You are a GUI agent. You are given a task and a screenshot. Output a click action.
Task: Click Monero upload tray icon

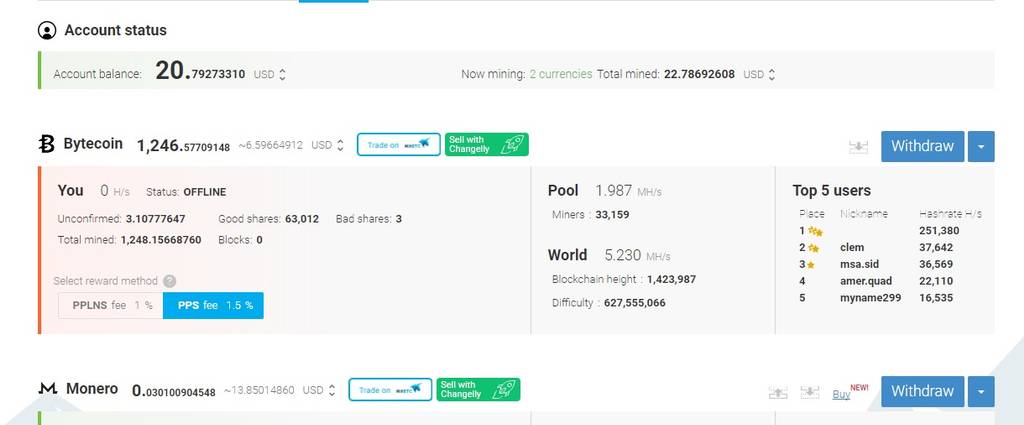pos(778,392)
